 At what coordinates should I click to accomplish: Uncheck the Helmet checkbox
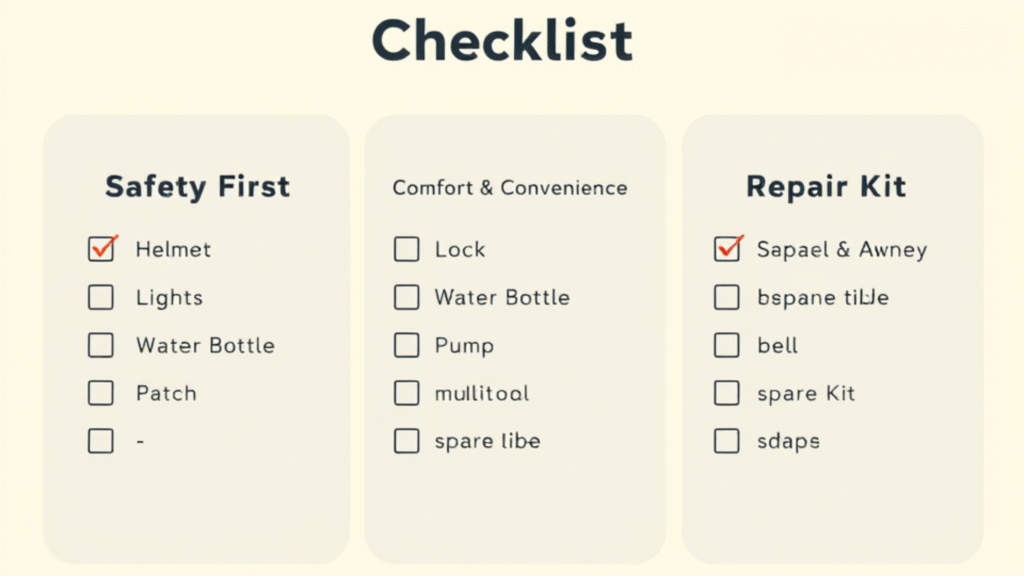click(x=101, y=249)
